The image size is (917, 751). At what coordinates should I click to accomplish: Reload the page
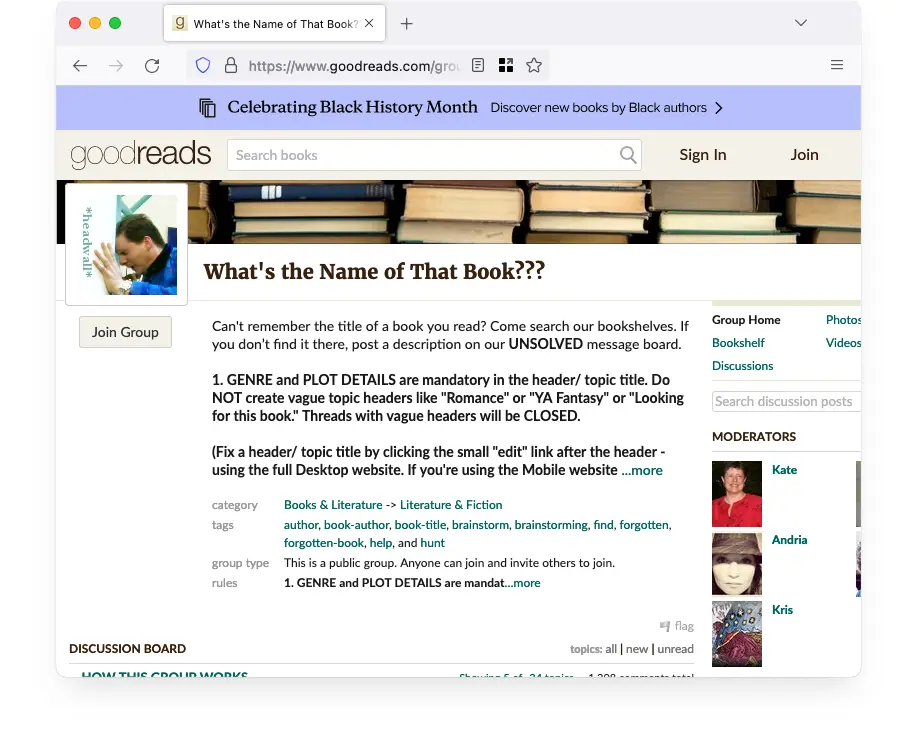152,65
